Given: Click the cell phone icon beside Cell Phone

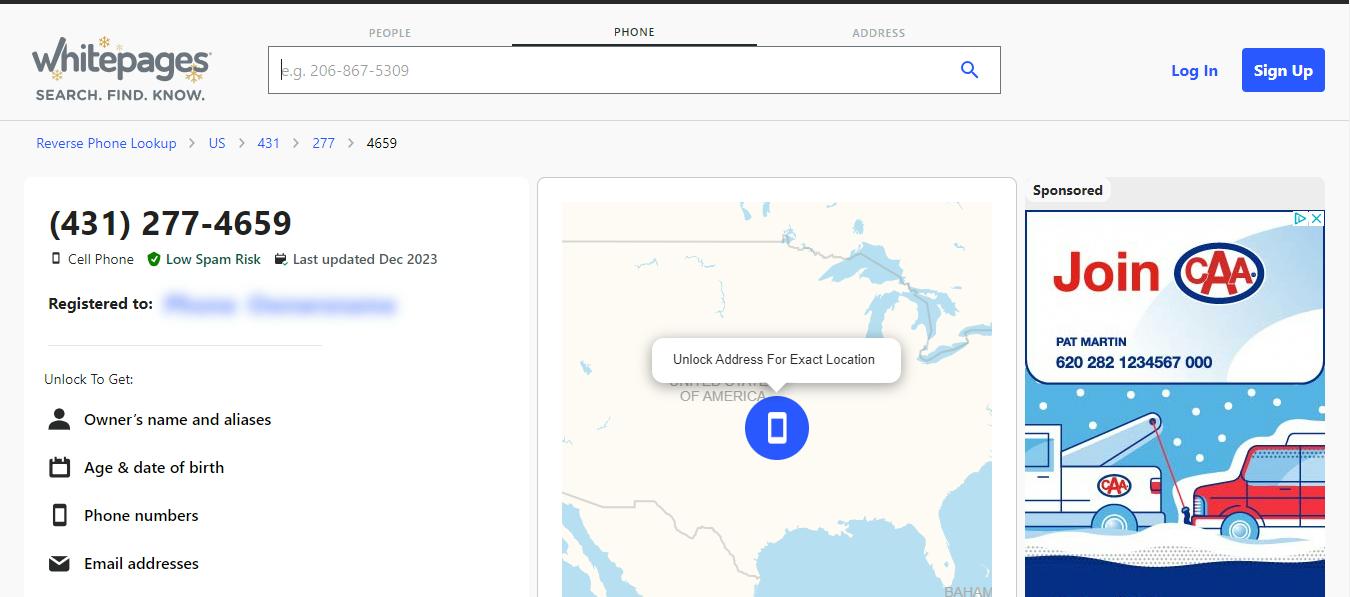Looking at the screenshot, I should coord(56,259).
